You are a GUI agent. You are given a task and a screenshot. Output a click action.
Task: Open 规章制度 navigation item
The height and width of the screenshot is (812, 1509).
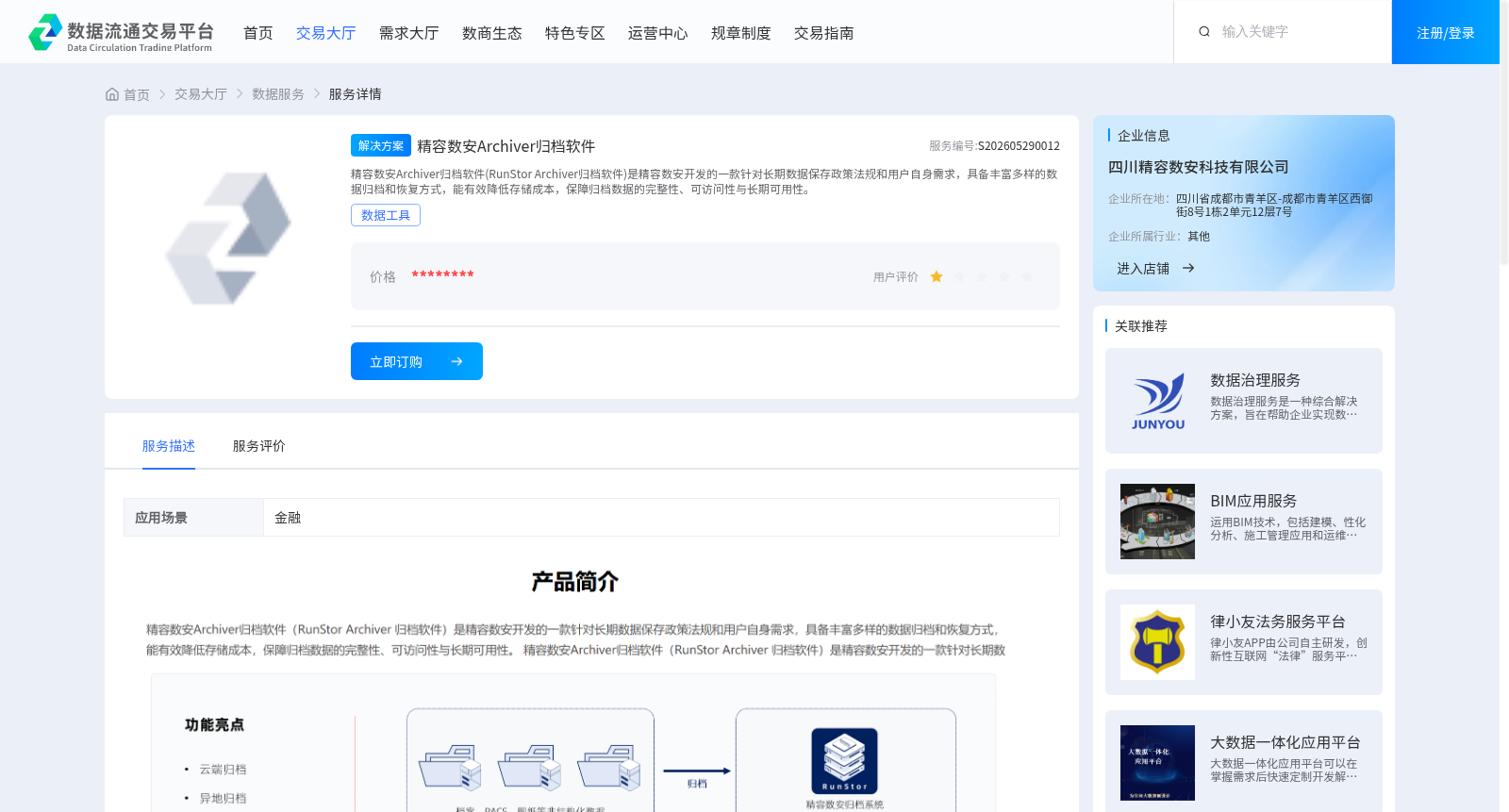pos(741,33)
